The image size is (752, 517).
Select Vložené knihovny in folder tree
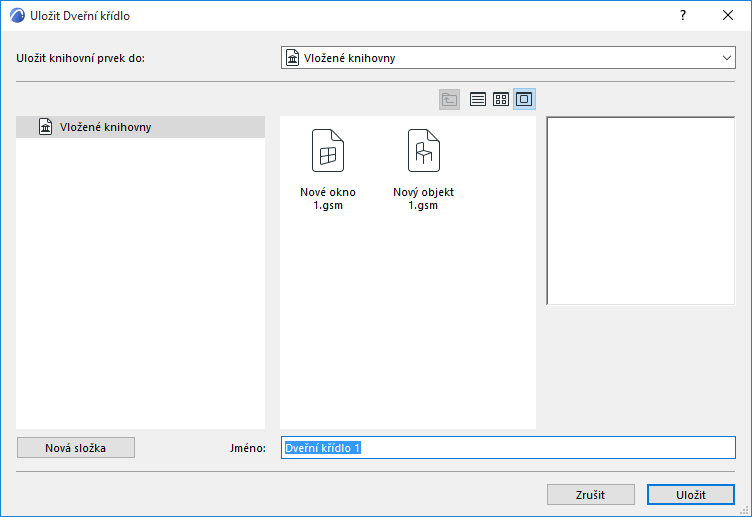141,127
